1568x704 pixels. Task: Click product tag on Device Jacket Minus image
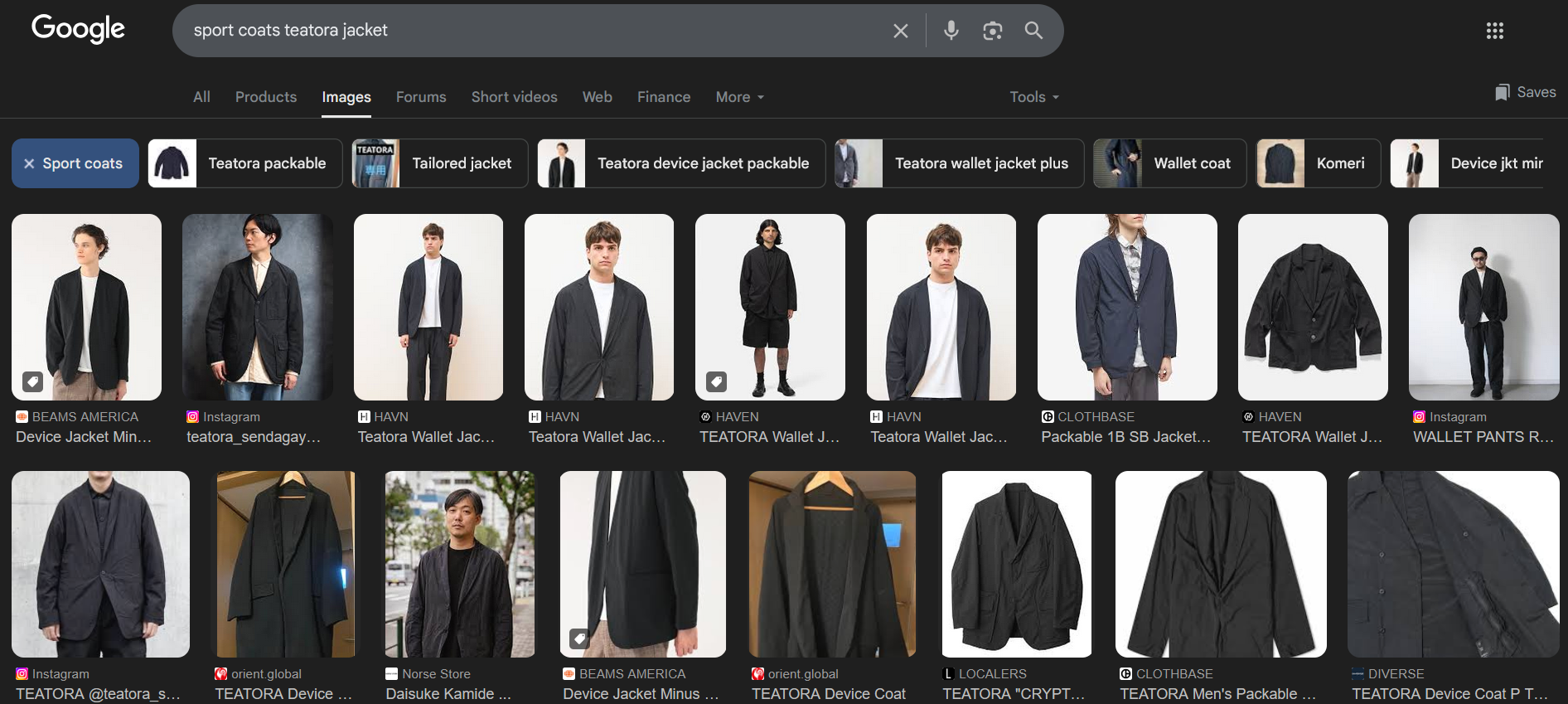(580, 638)
